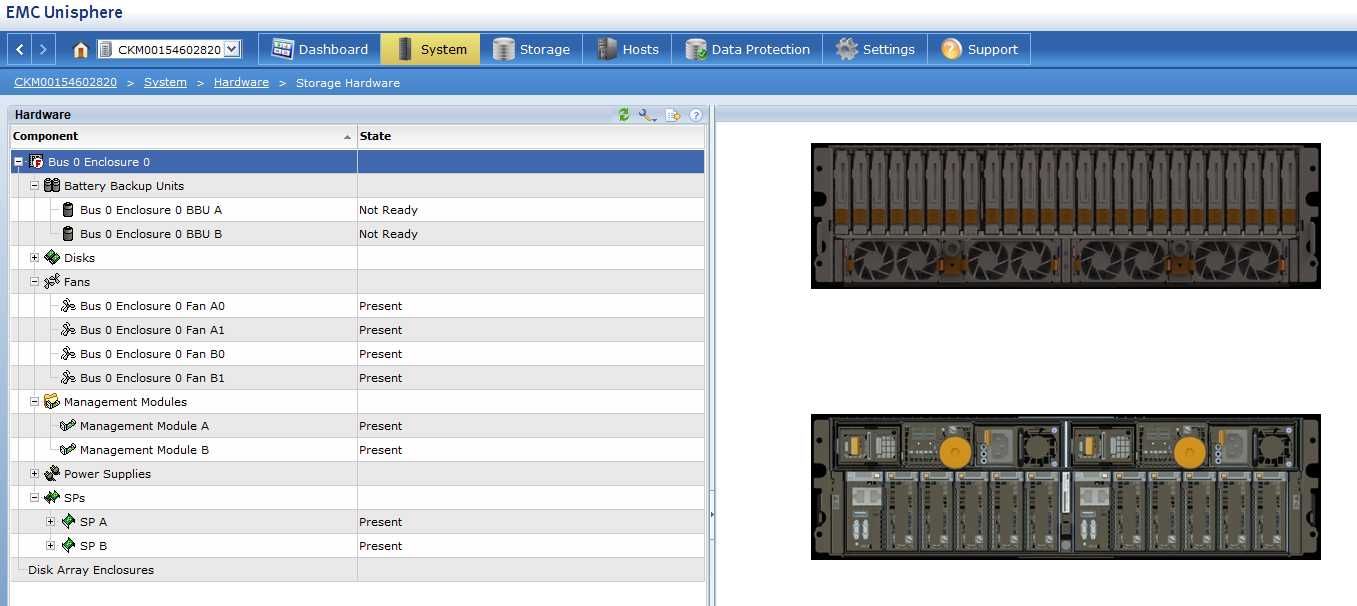This screenshot has height=606, width=1357.
Task: Click the Present state of SP B
Action: (380, 546)
